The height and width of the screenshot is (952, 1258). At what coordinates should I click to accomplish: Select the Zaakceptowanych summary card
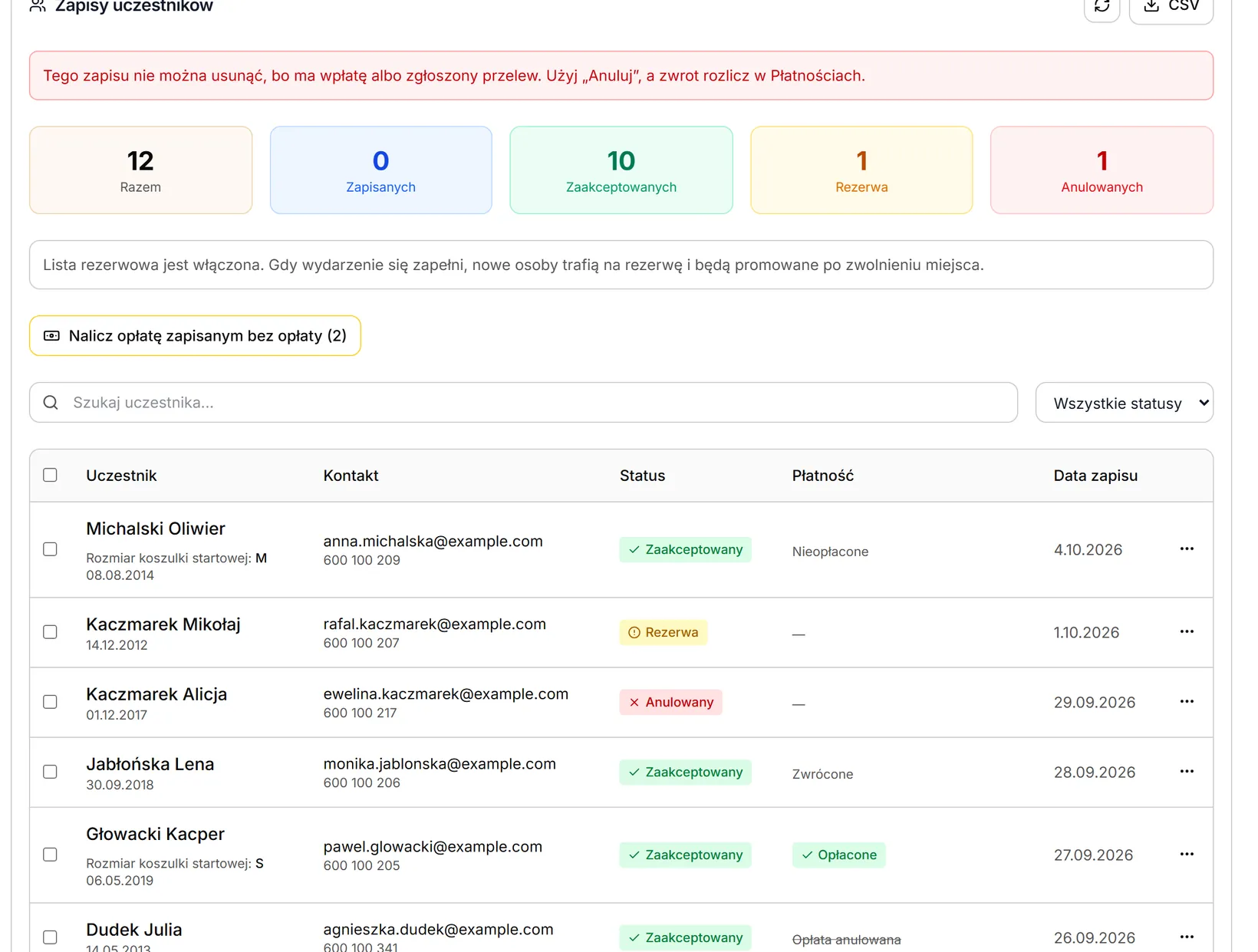pos(621,170)
